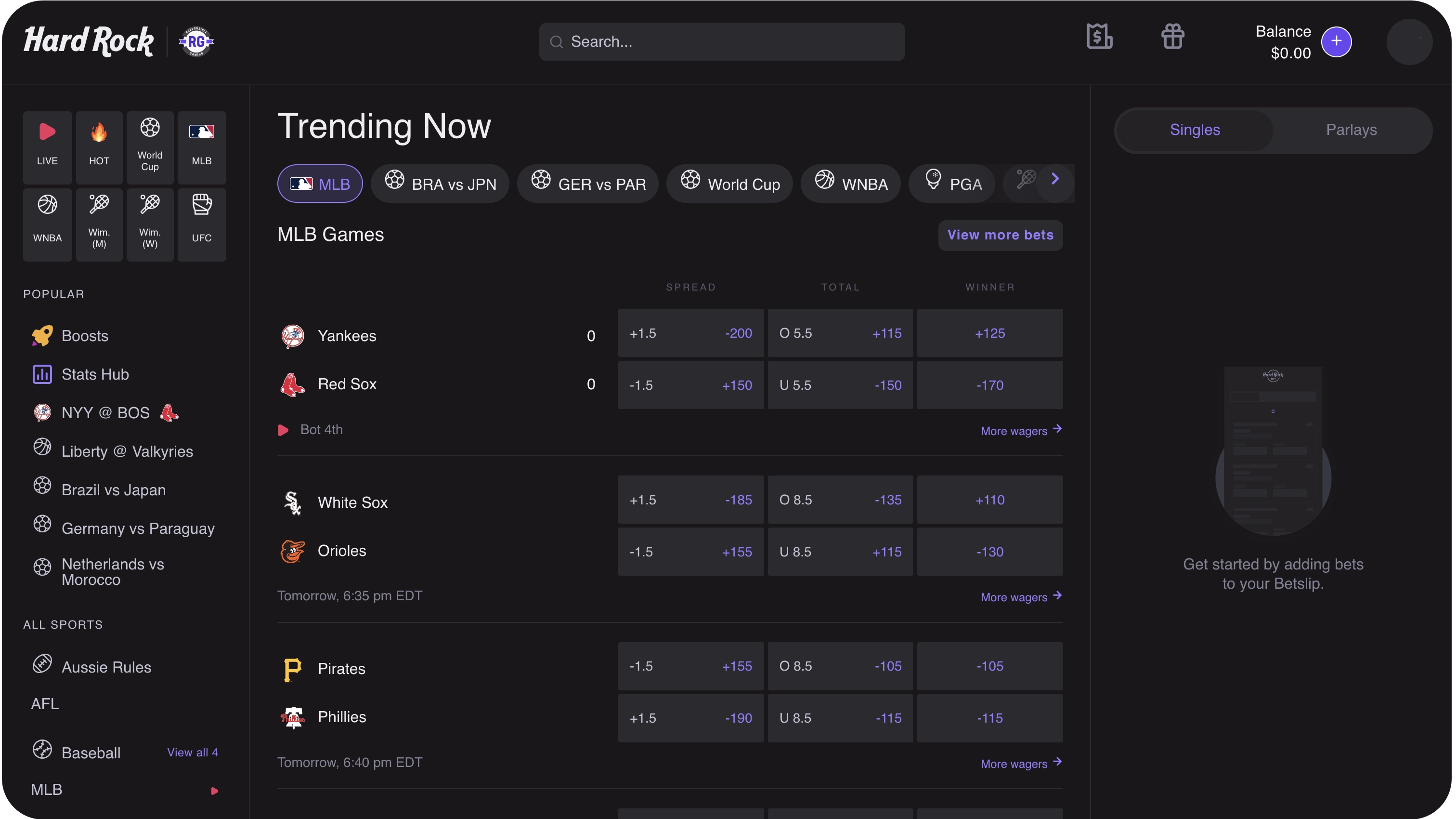Screen dimensions: 1456x819
Task: Select the UFC glove shortcut tile
Action: click(202, 225)
